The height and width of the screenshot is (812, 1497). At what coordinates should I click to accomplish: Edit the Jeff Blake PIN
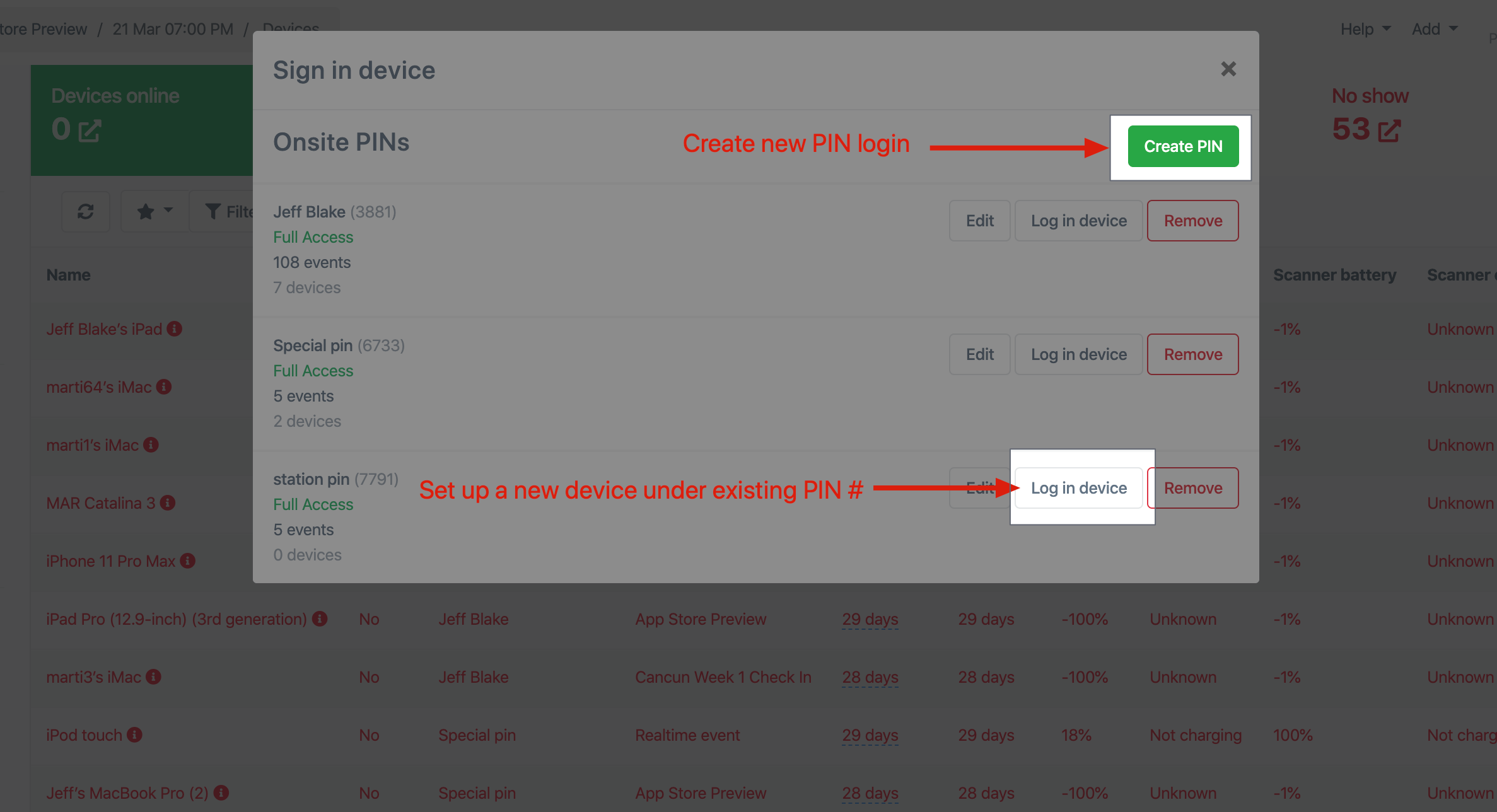[979, 221]
